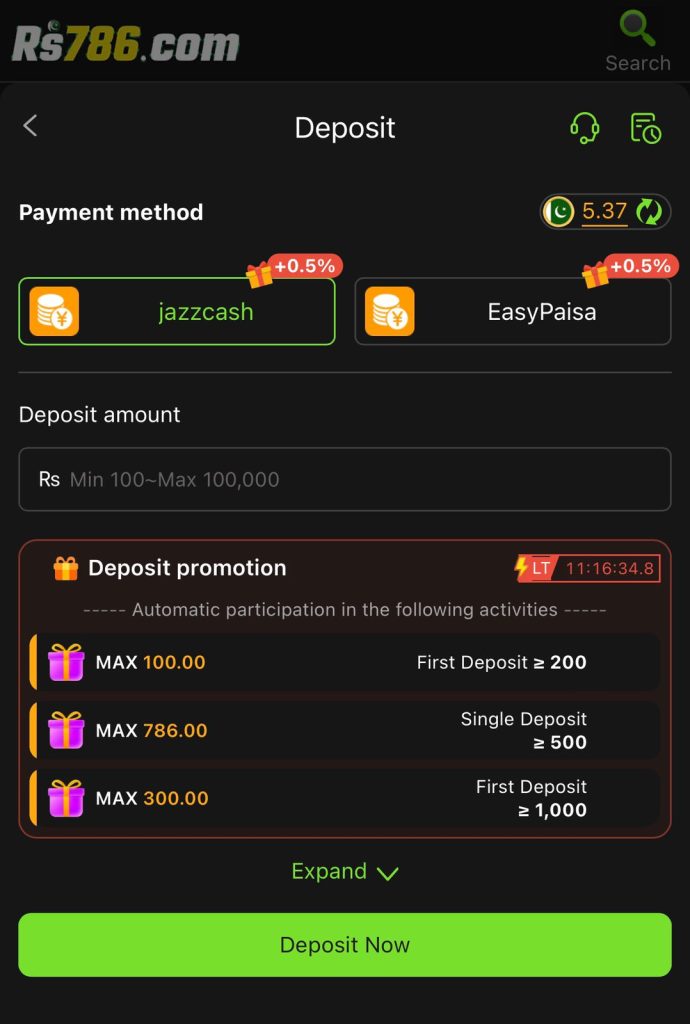Tap the LT countdown timer badge
The height and width of the screenshot is (1024, 690).
click(587, 569)
